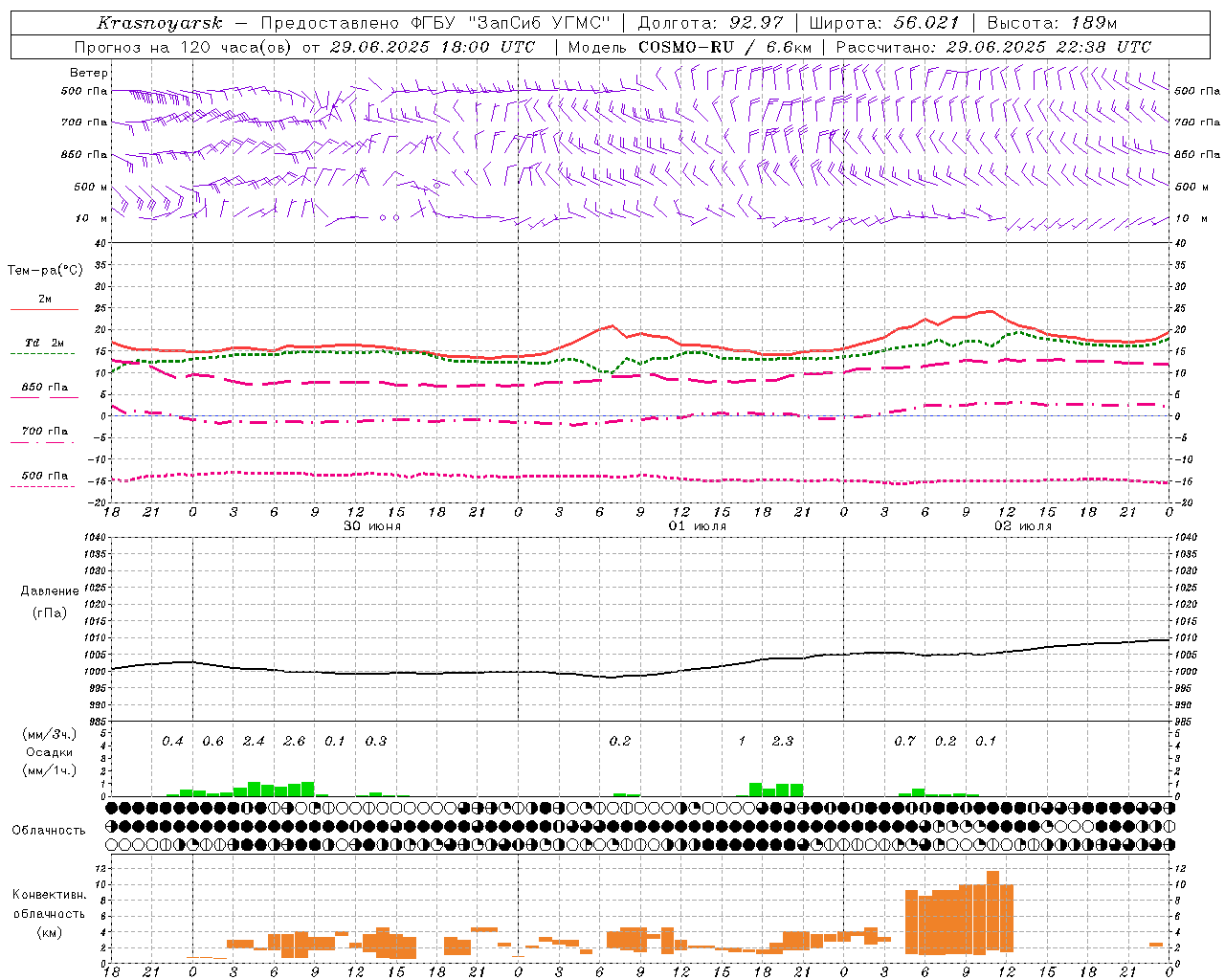Click the 'Облачность' cloud cover label
This screenshot has width=1225, height=980.
click(x=49, y=831)
